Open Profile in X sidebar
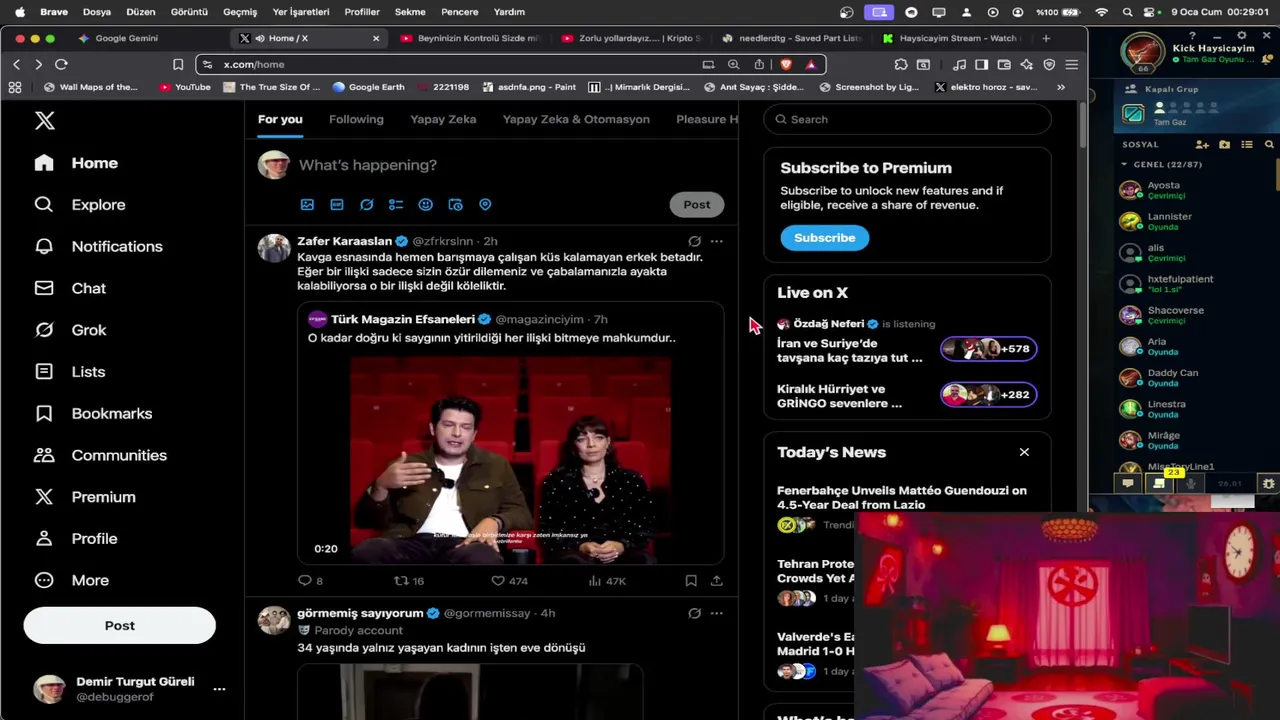This screenshot has height=720, width=1280. click(x=76, y=539)
